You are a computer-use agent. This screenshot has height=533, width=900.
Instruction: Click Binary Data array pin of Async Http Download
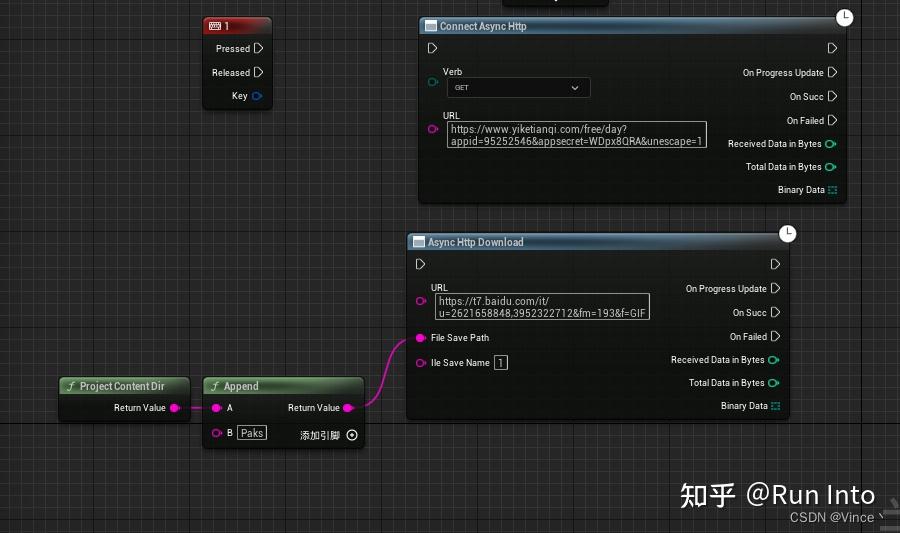pyautogui.click(x=775, y=406)
